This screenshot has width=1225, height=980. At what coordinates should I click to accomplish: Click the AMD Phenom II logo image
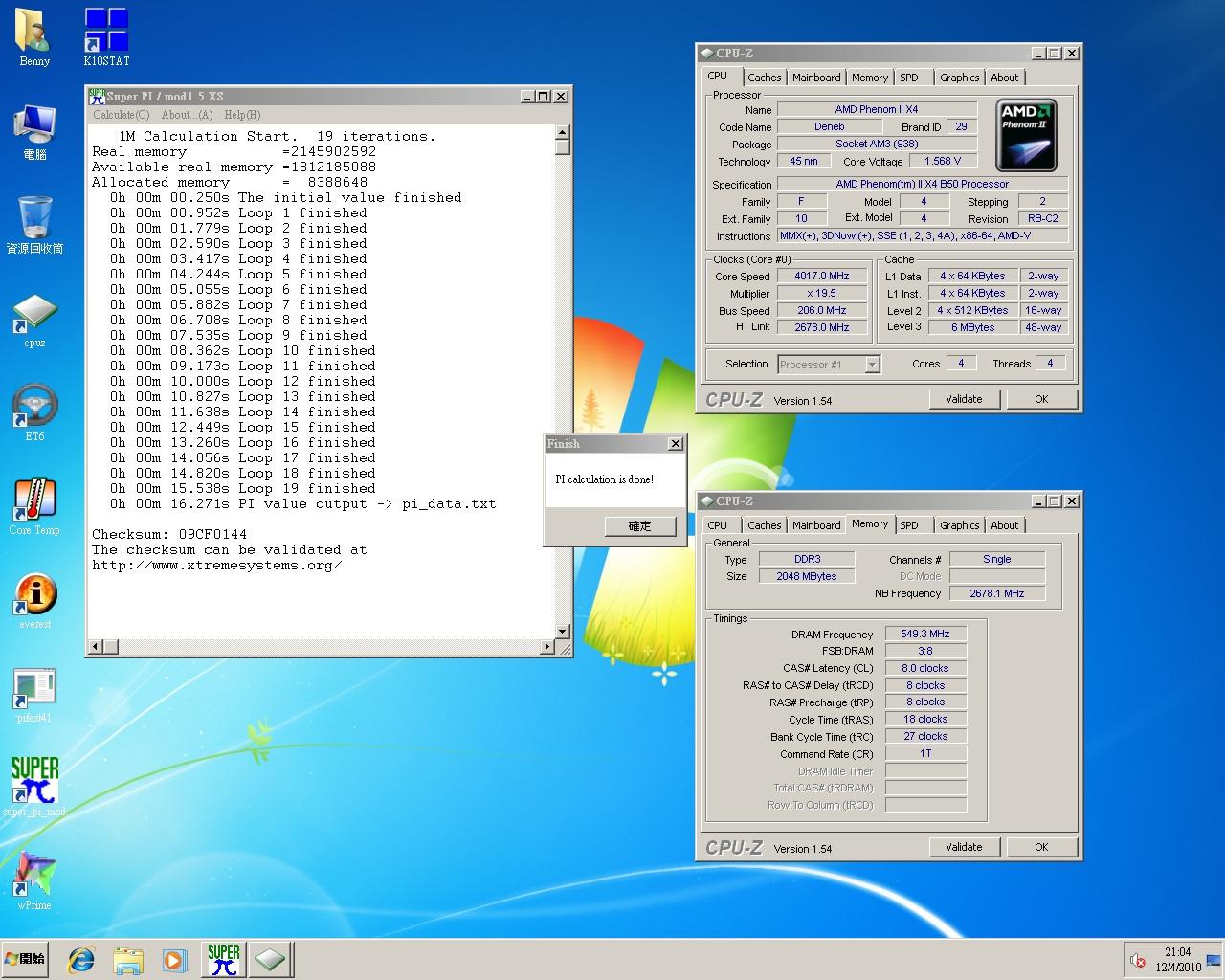pos(1026,135)
